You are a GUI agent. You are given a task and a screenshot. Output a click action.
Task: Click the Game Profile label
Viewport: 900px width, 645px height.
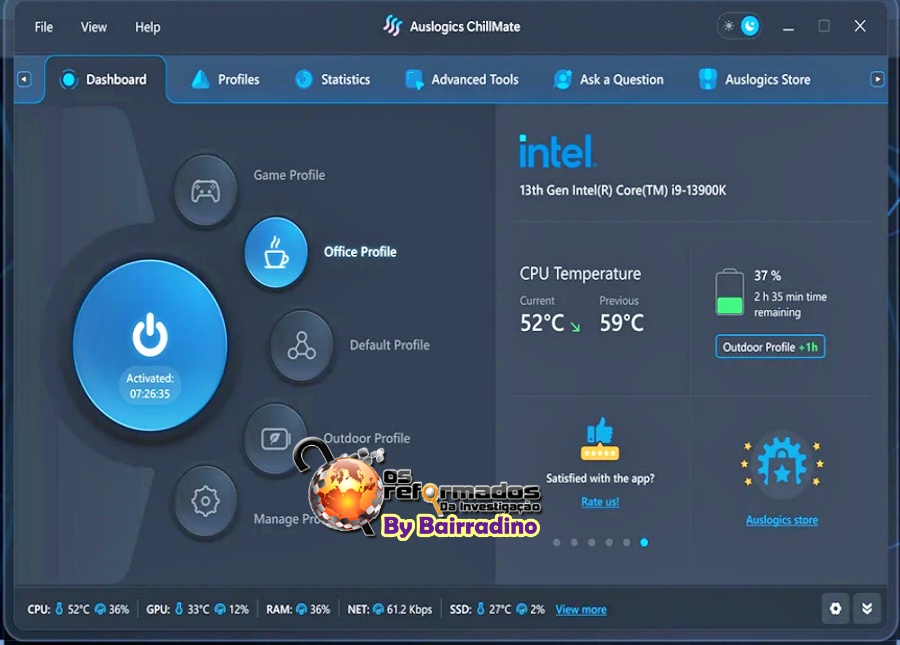tap(289, 175)
